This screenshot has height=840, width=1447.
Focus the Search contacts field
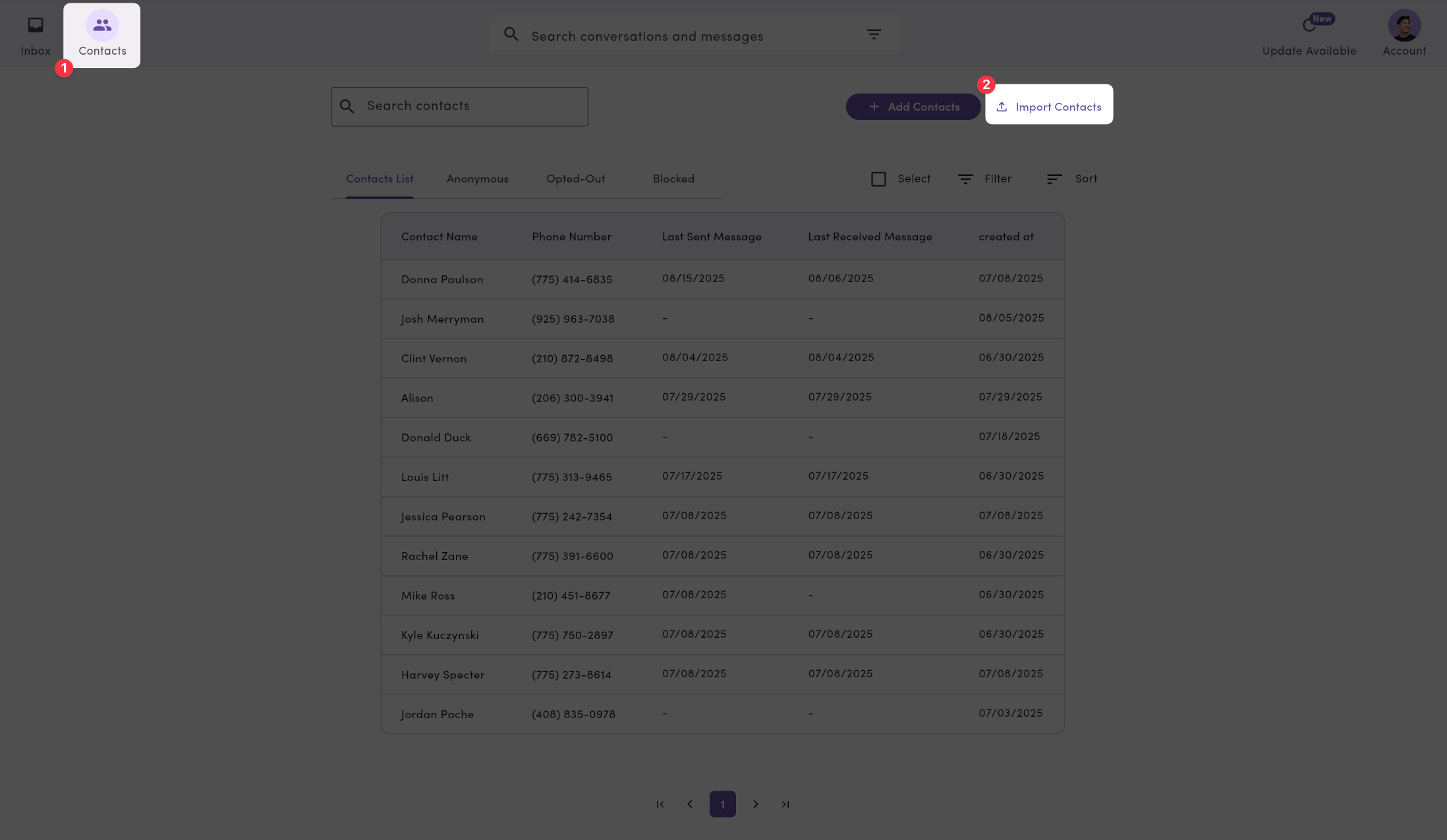pyautogui.click(x=459, y=107)
